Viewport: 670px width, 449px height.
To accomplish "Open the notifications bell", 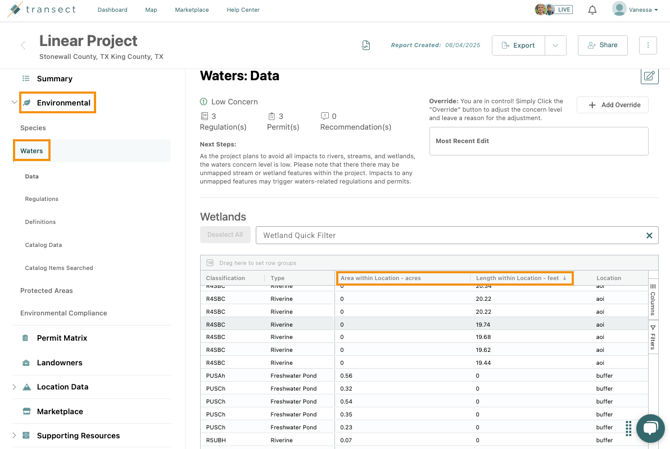I will pos(592,10).
